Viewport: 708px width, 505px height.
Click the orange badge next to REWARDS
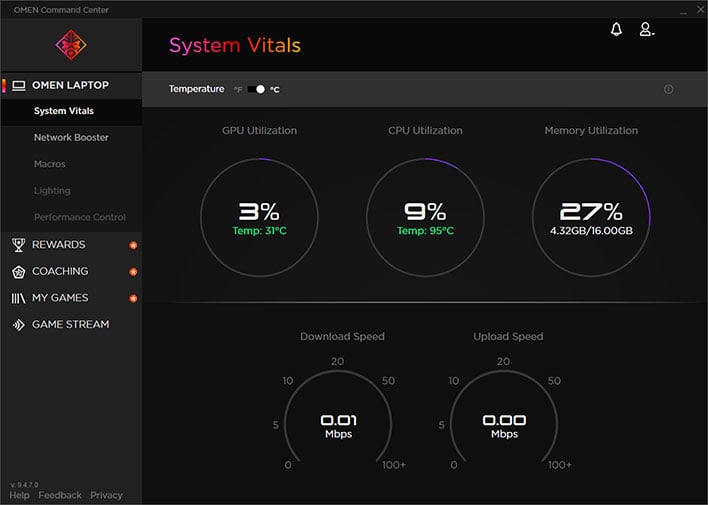(133, 245)
